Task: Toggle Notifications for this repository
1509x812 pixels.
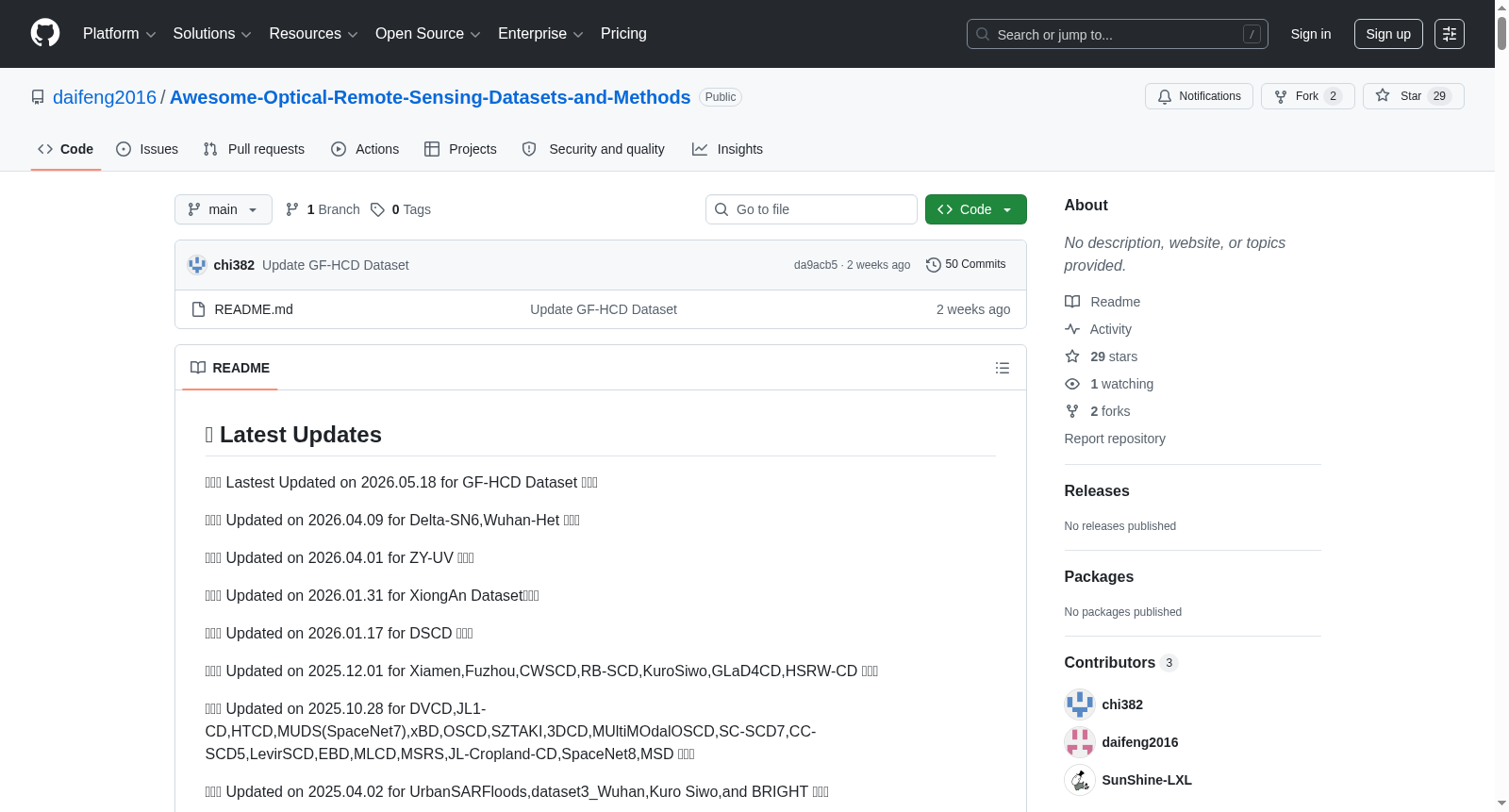Action: coord(1199,96)
